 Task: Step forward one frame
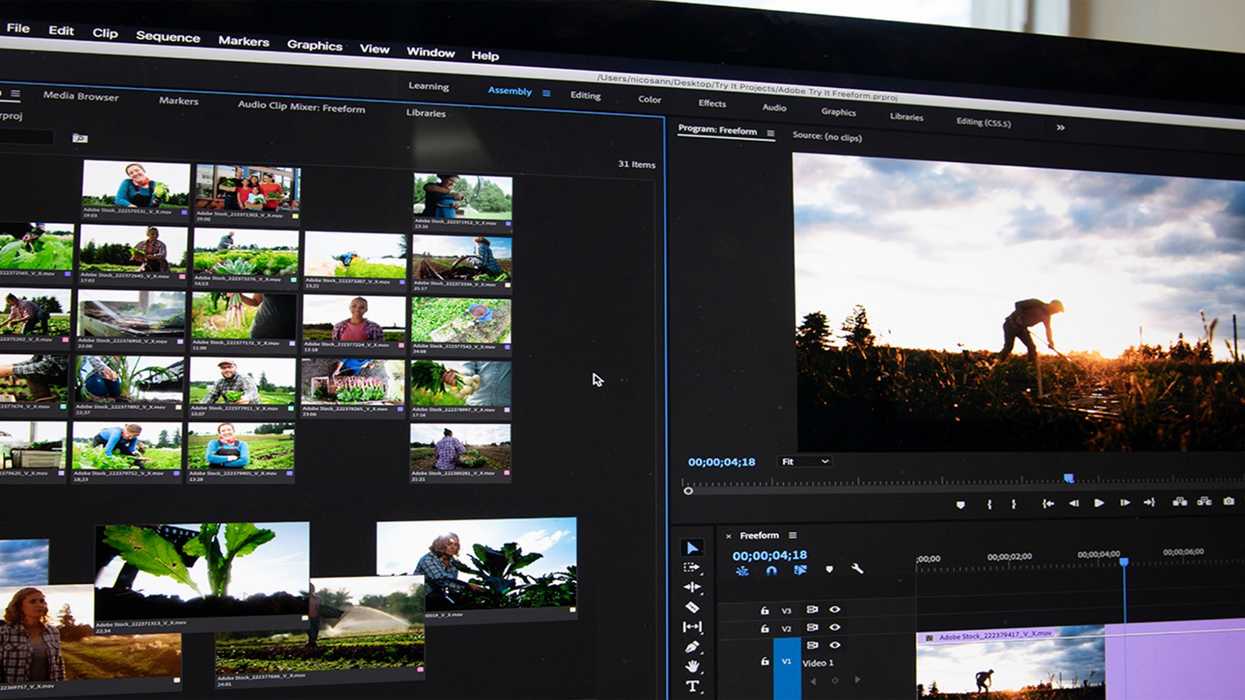click(1124, 503)
